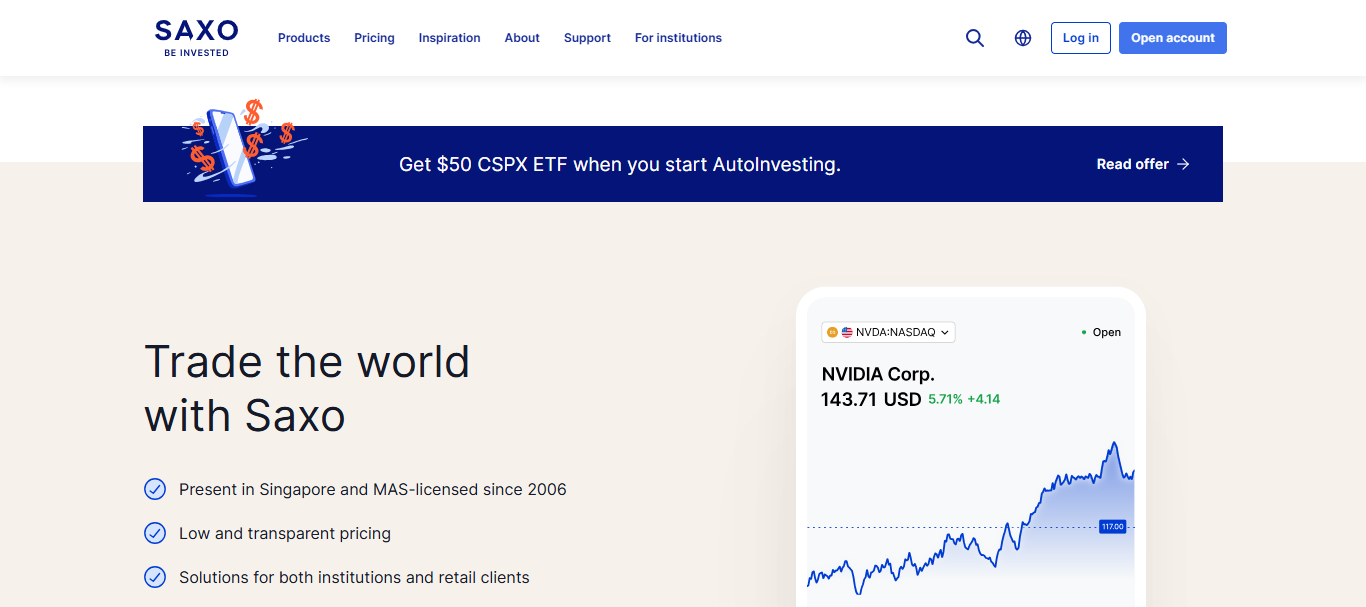Click the 143.71 USD price text
Viewport: 1366px width, 607px height.
871,399
